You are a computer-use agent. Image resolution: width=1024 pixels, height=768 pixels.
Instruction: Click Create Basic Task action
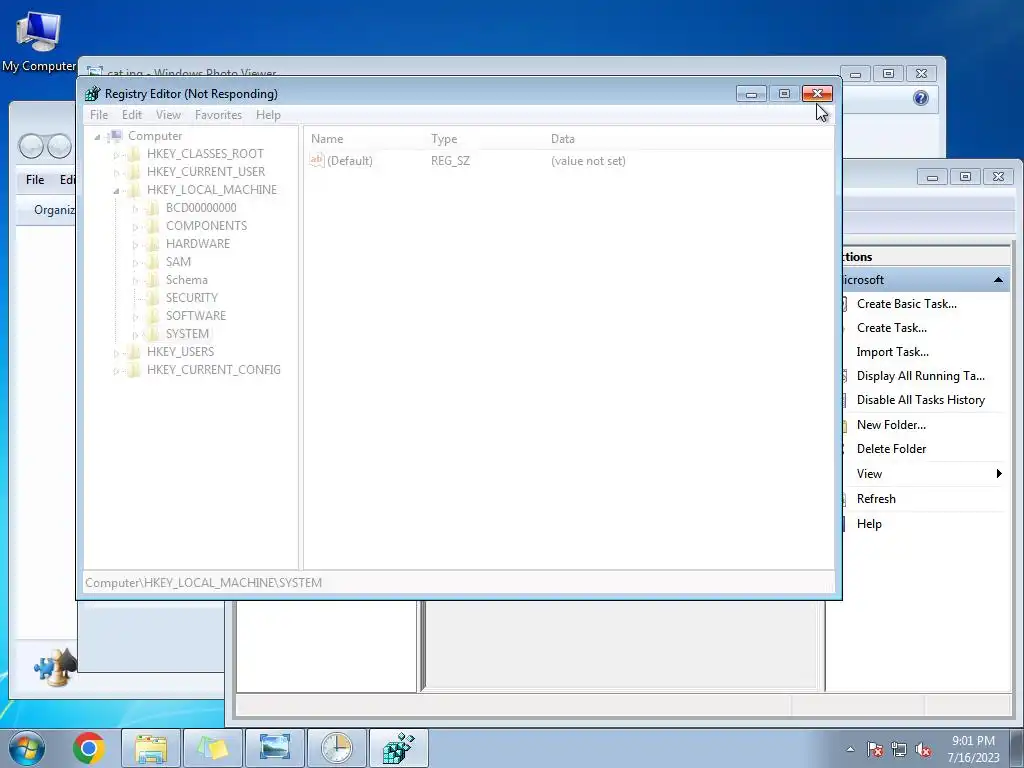pyautogui.click(x=906, y=304)
